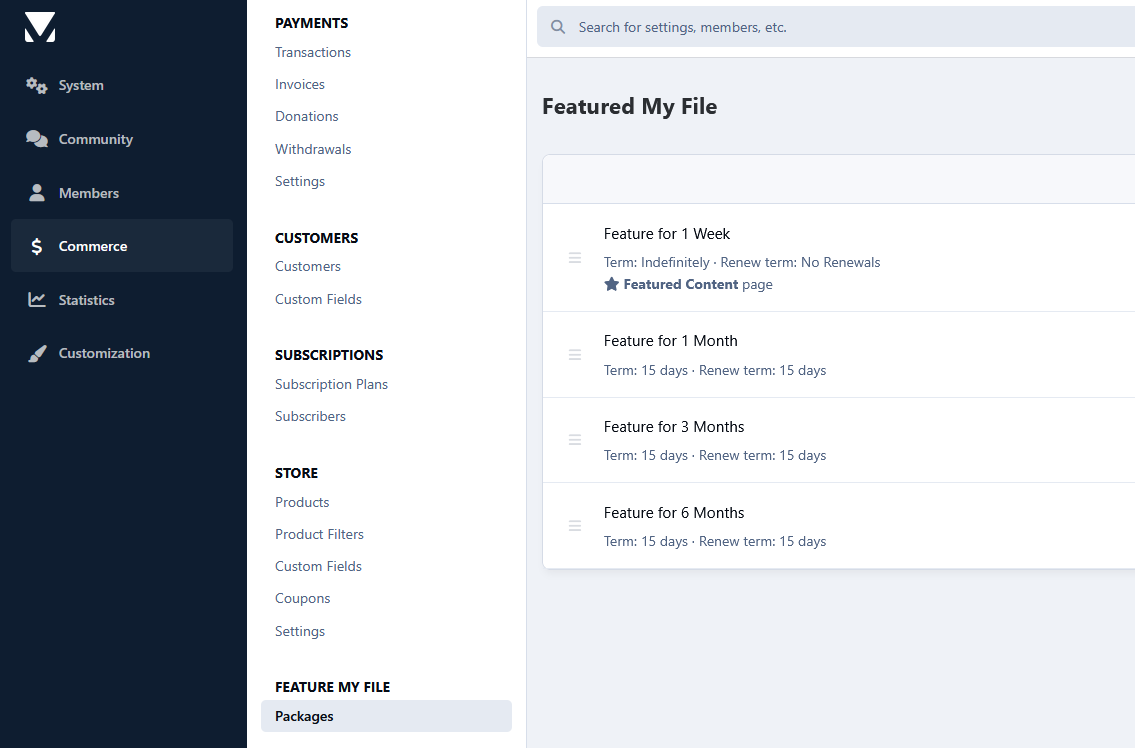
Task: Open the Featured Content page link
Action: tap(680, 285)
